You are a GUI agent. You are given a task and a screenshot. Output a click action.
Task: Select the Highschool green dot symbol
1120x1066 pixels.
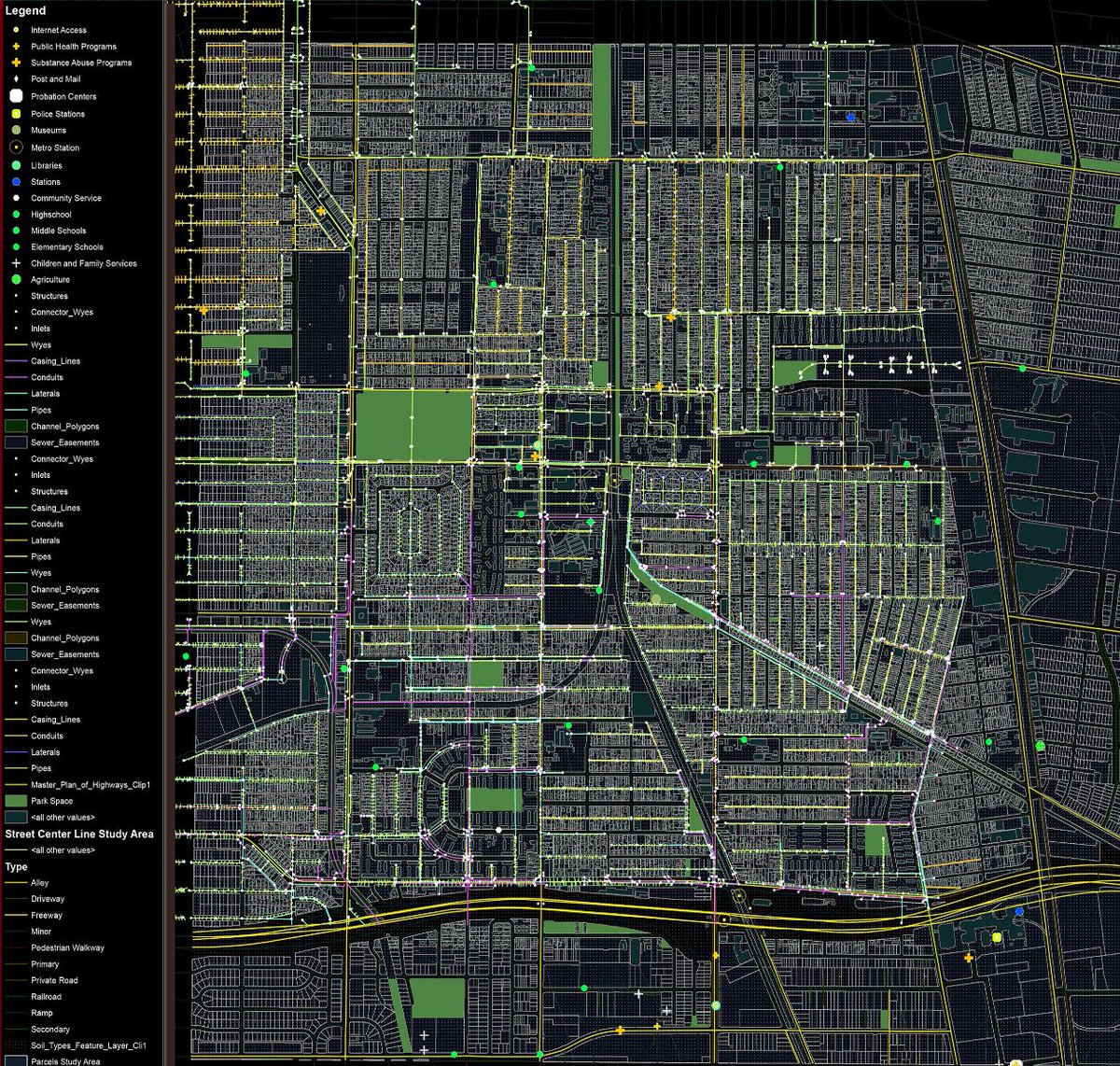pyautogui.click(x=16, y=215)
